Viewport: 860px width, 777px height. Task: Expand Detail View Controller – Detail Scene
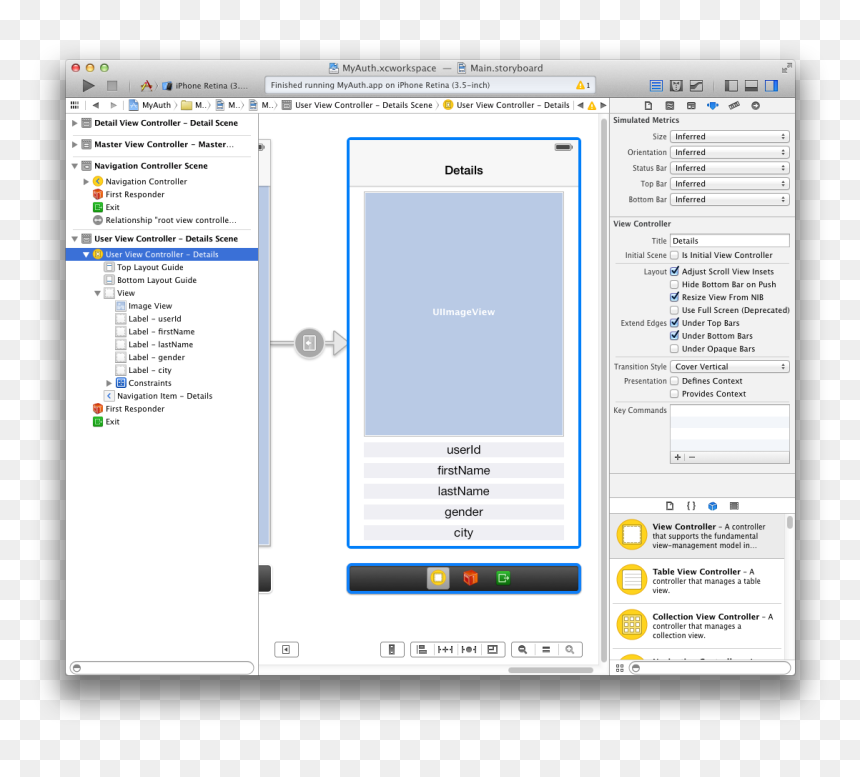(x=75, y=123)
